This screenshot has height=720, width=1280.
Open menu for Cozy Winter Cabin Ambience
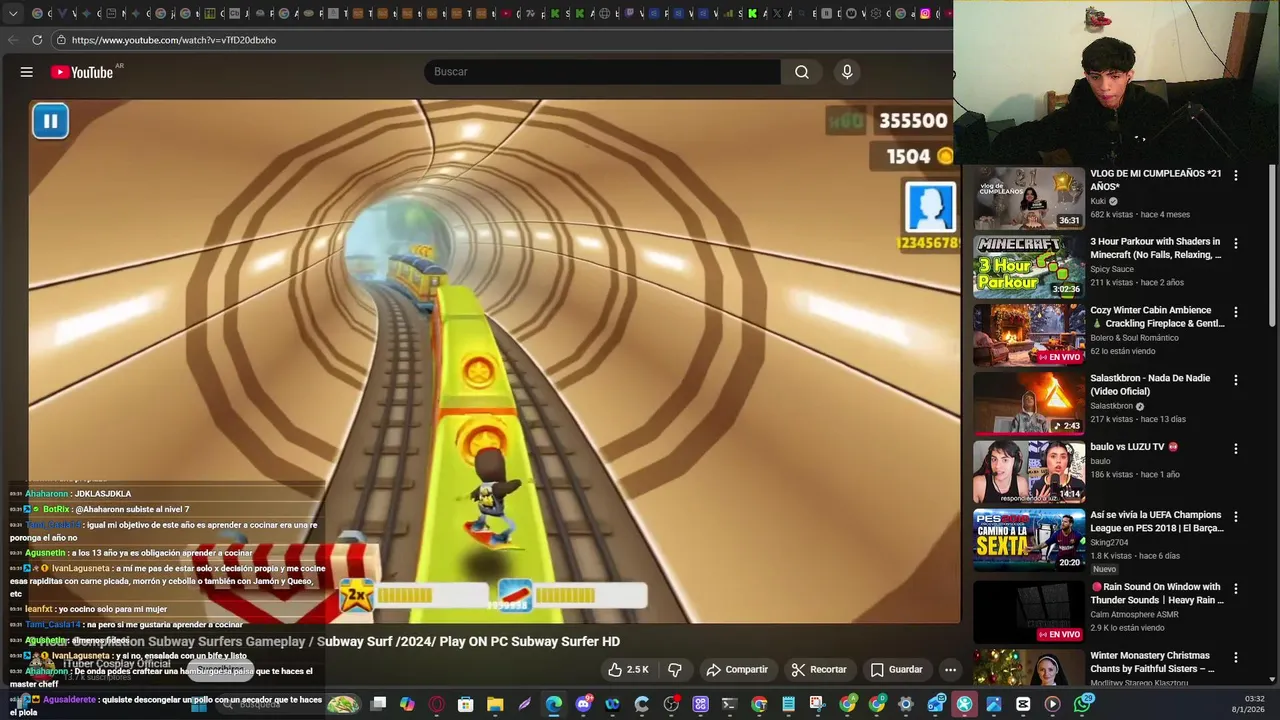pyautogui.click(x=1236, y=312)
